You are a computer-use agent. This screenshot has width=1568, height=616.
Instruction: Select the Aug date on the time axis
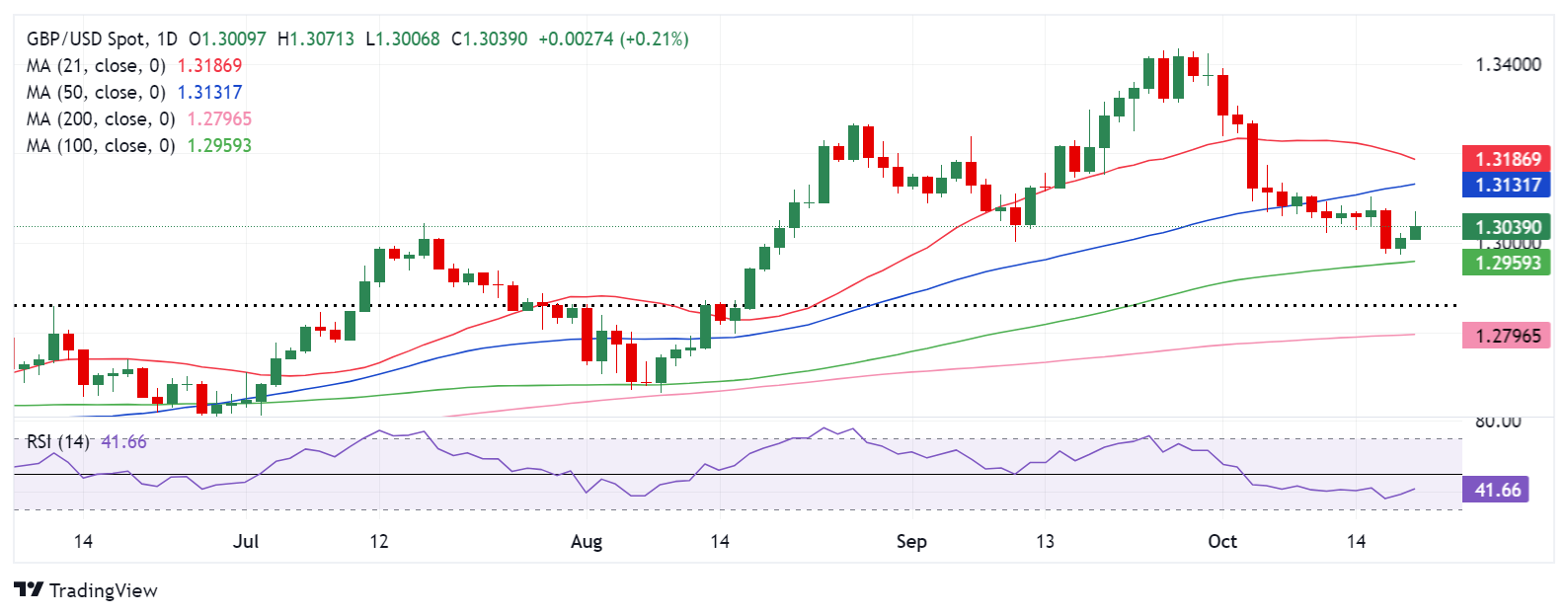pyautogui.click(x=587, y=541)
